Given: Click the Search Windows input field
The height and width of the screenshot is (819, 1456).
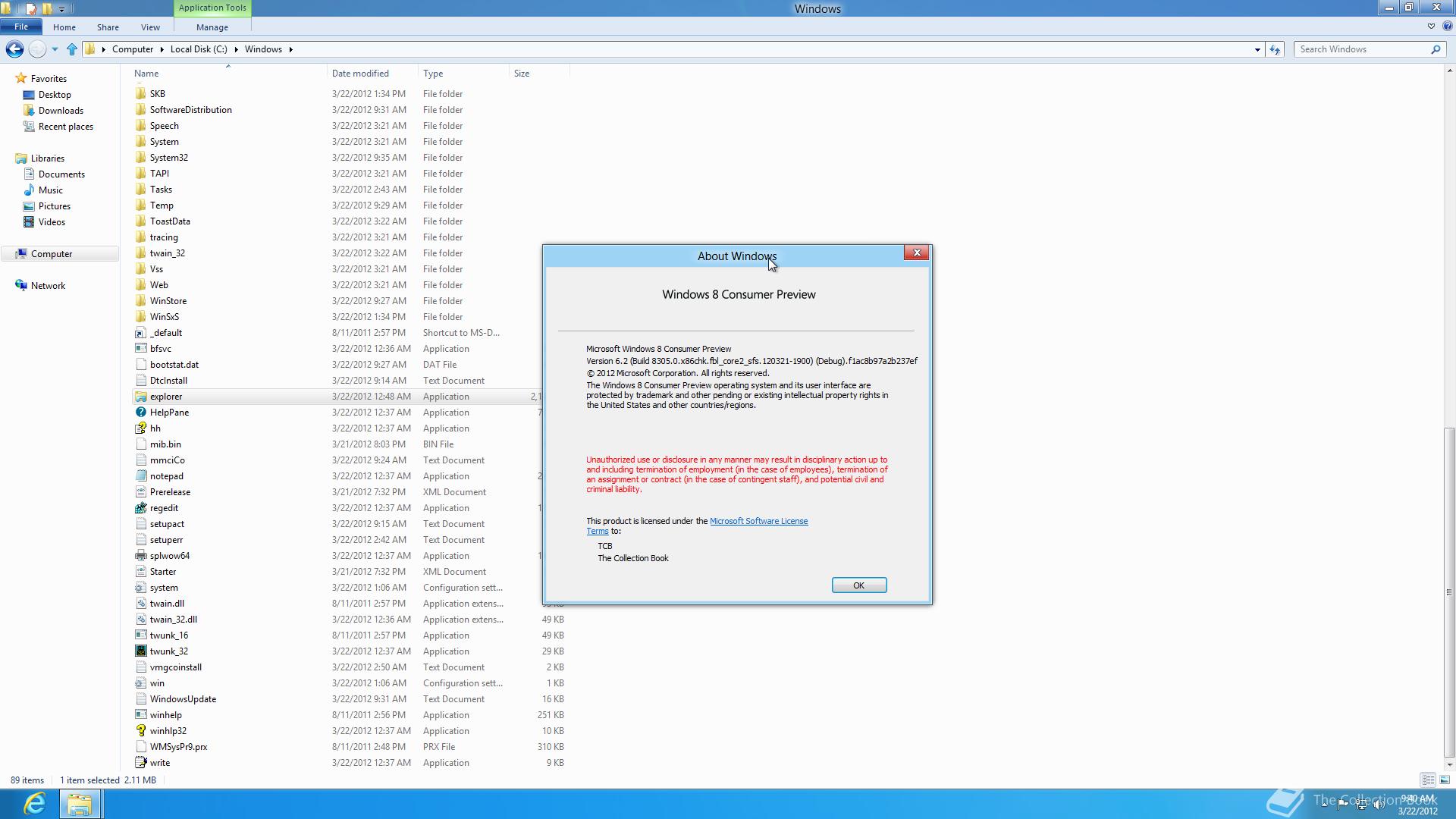Looking at the screenshot, I should [1361, 49].
